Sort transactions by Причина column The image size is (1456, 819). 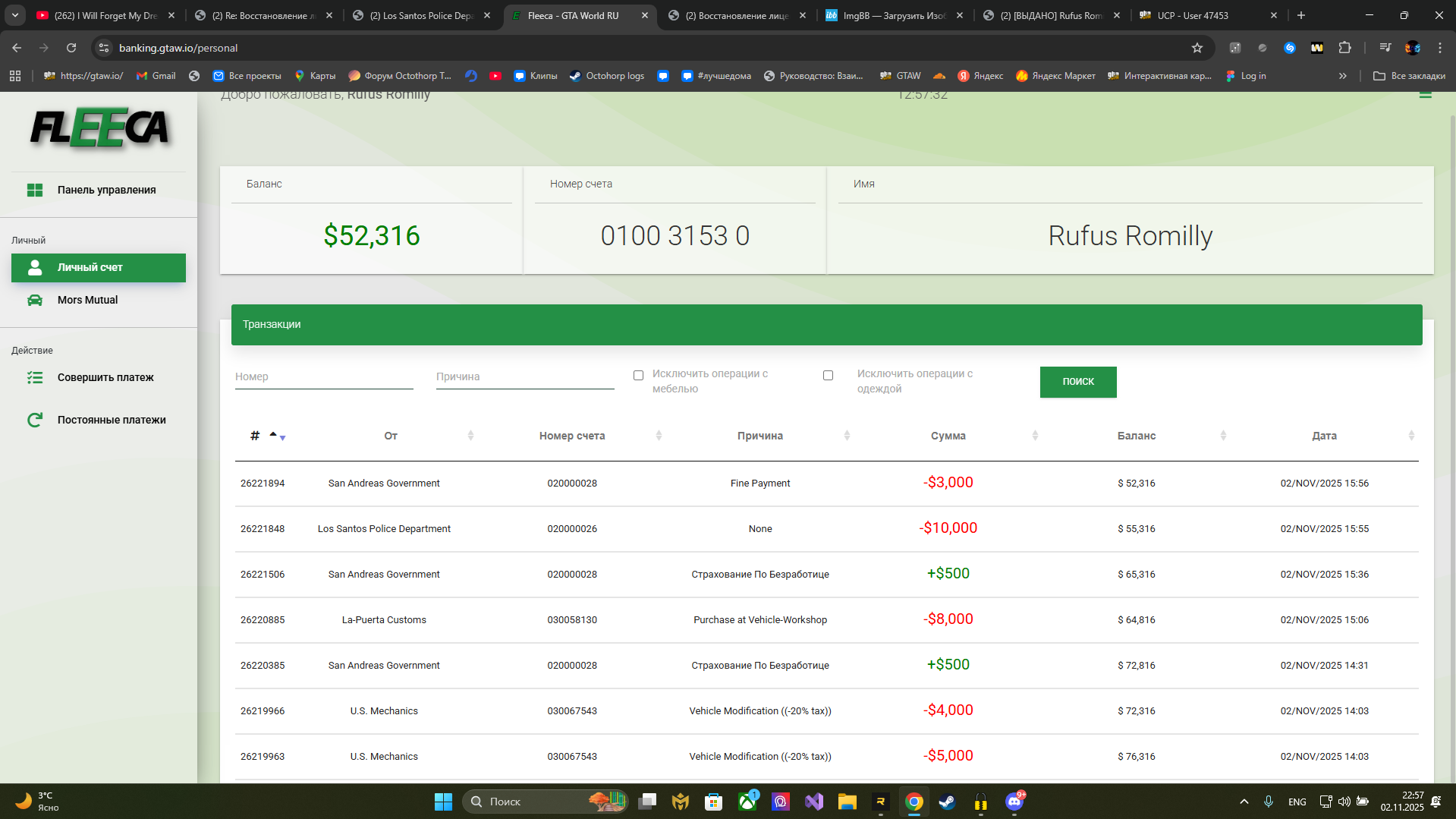click(760, 436)
